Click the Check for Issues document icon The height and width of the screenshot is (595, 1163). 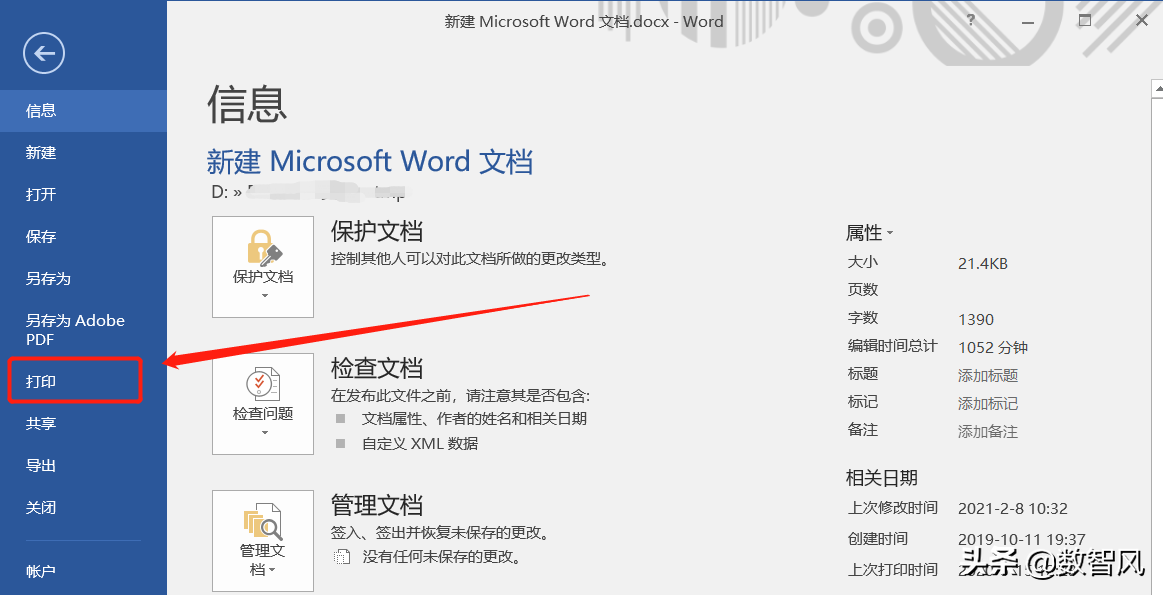click(263, 385)
